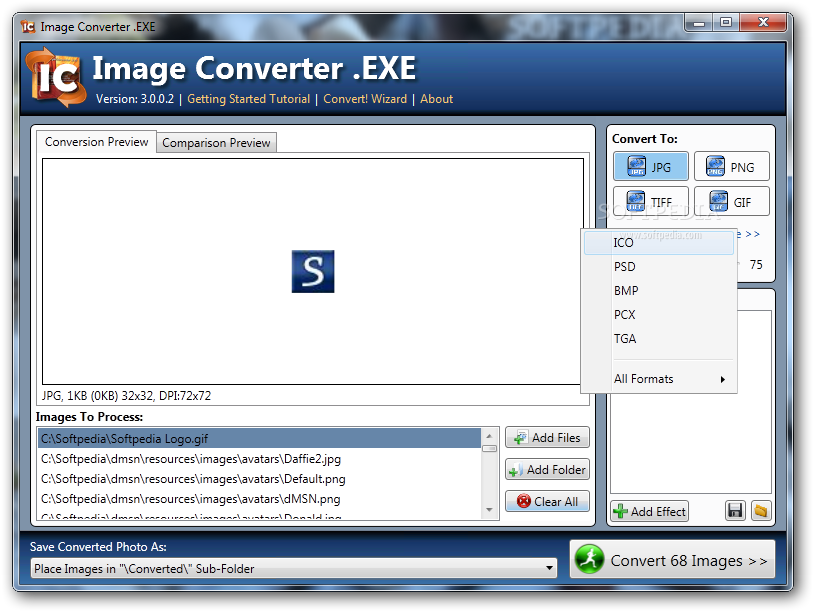Select PNG as the output format
Viewport: 814px width, 612px height.
[x=731, y=166]
